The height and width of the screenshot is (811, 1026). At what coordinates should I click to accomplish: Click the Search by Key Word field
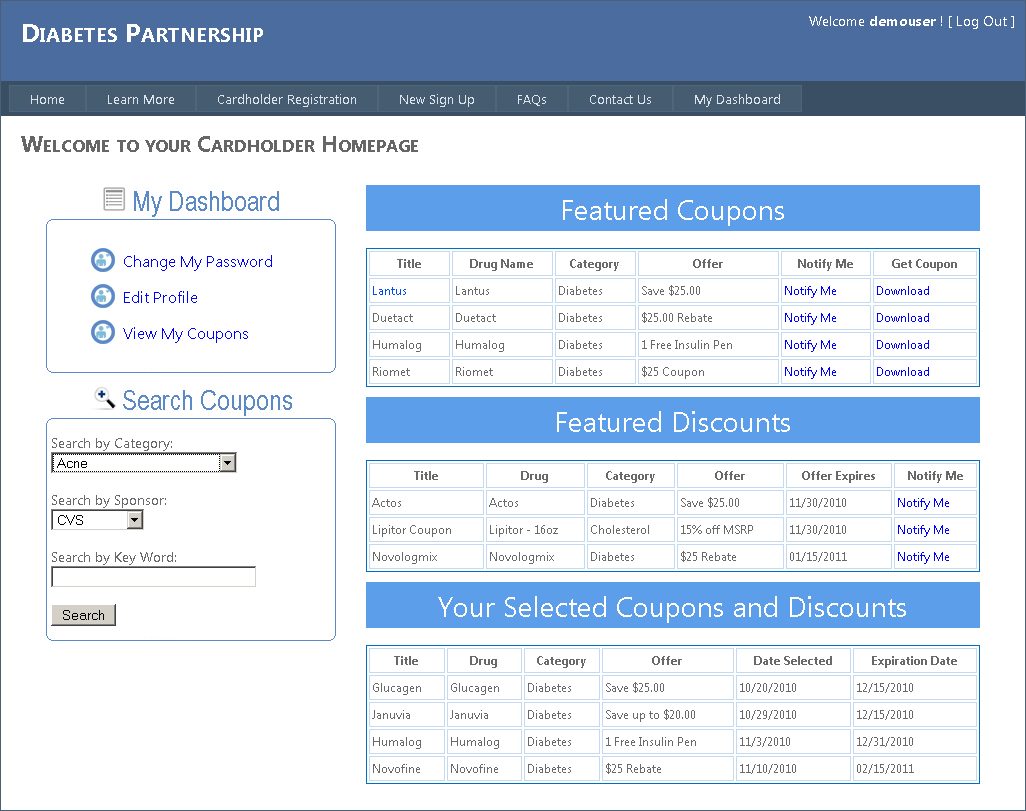(154, 577)
